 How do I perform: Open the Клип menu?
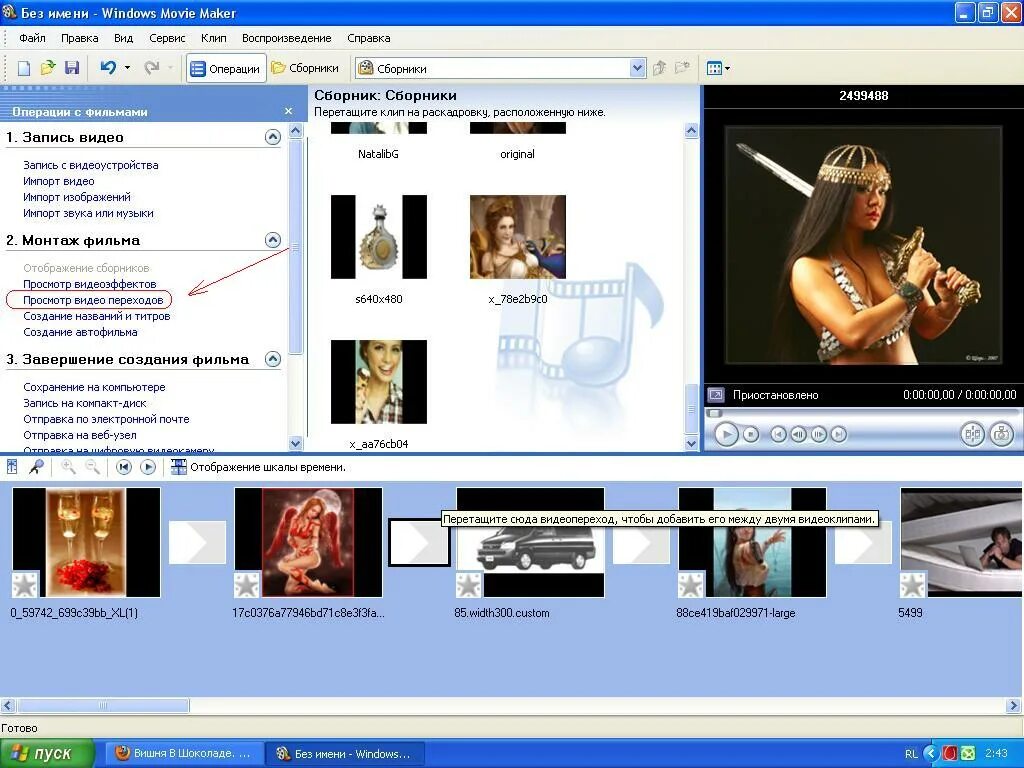click(214, 38)
